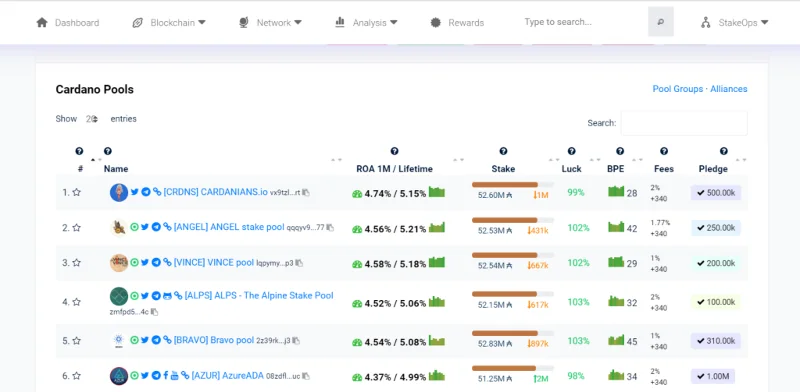Open the AzureADA Facebook icon

pyautogui.click(x=166, y=376)
